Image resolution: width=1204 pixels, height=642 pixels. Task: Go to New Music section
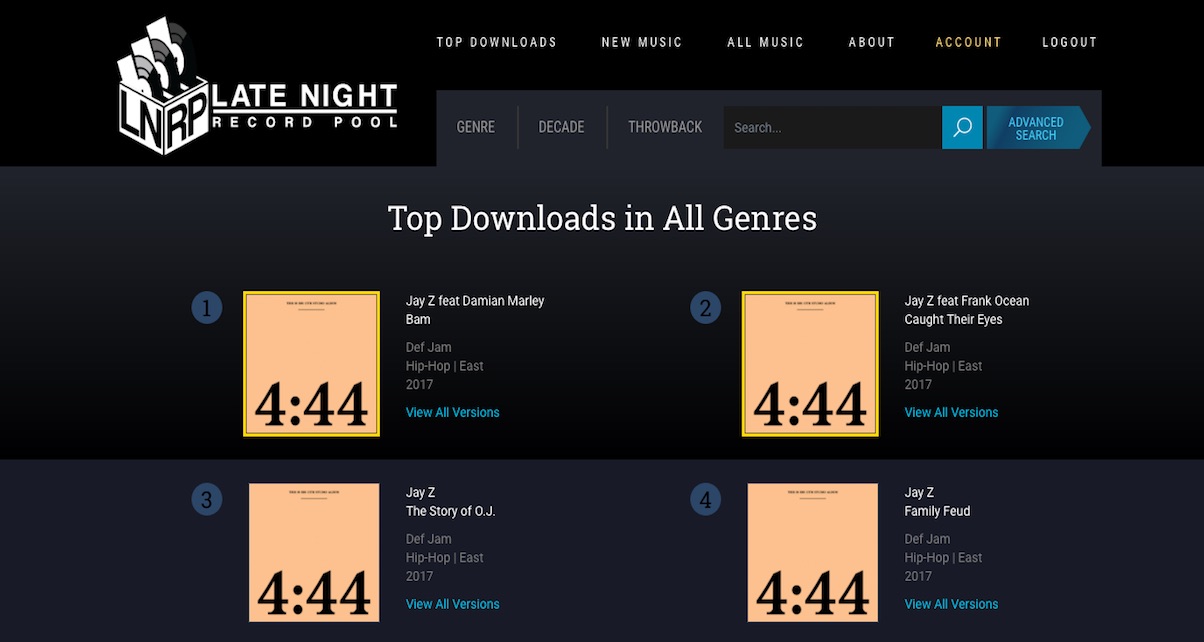click(642, 42)
